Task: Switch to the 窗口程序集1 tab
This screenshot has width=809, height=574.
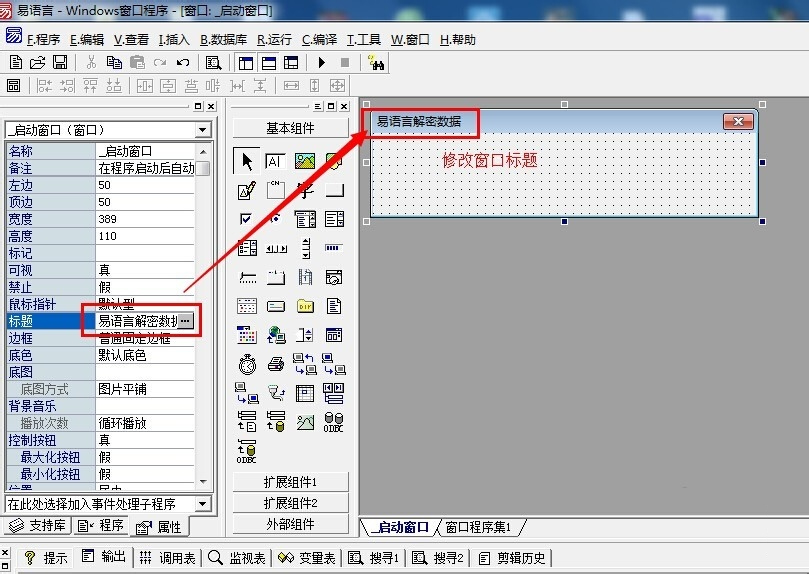Action: coord(478,527)
